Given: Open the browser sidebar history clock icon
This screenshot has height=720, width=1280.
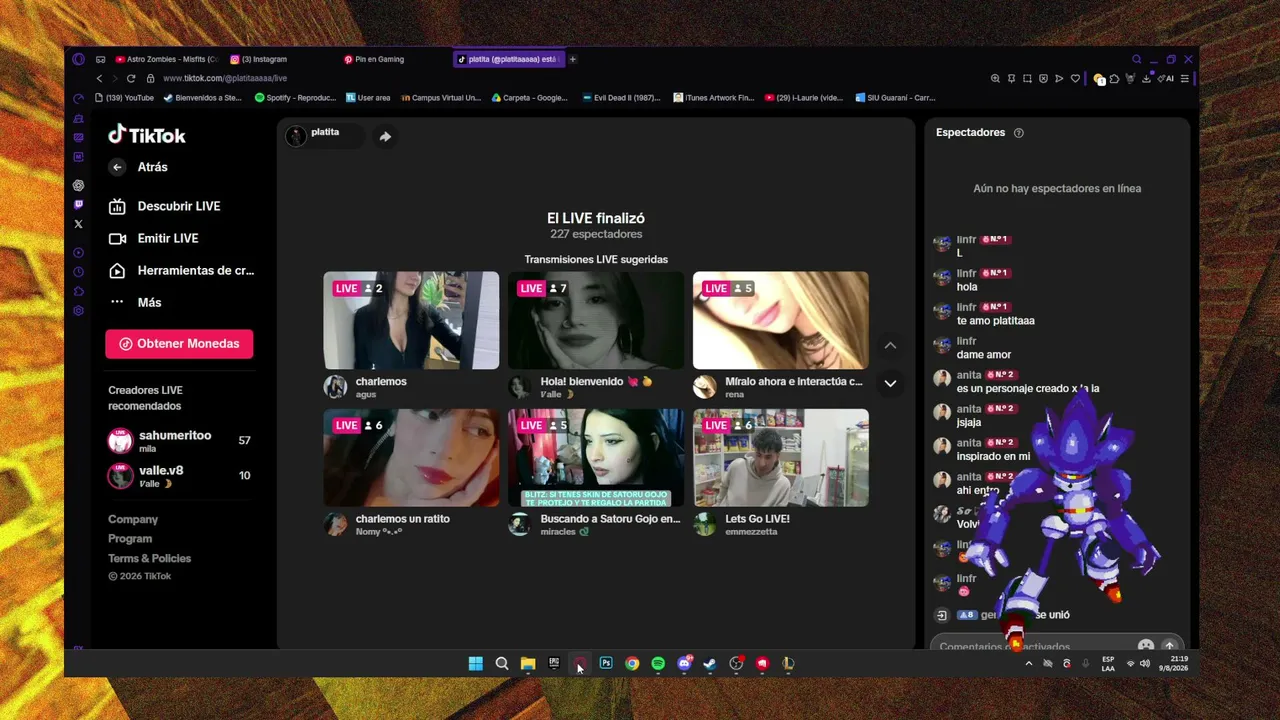Looking at the screenshot, I should point(78,272).
